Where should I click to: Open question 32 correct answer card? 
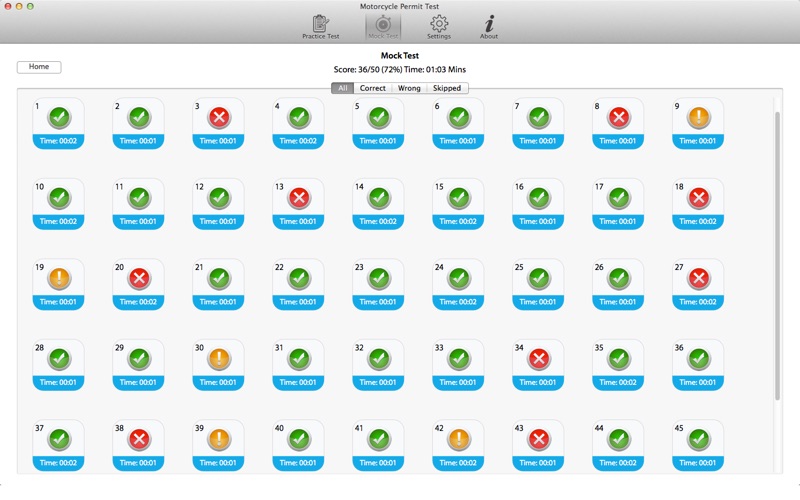(x=378, y=365)
